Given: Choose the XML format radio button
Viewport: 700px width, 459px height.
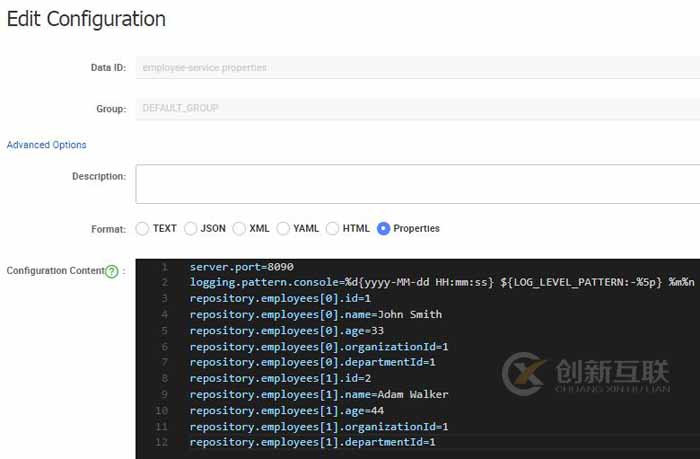Looking at the screenshot, I should (239, 228).
